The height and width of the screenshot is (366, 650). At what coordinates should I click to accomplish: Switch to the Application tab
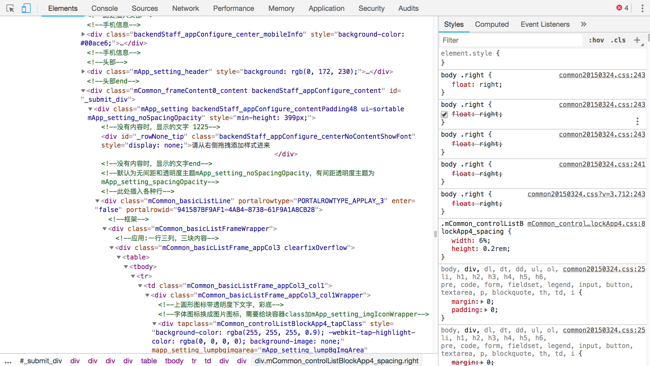click(326, 8)
